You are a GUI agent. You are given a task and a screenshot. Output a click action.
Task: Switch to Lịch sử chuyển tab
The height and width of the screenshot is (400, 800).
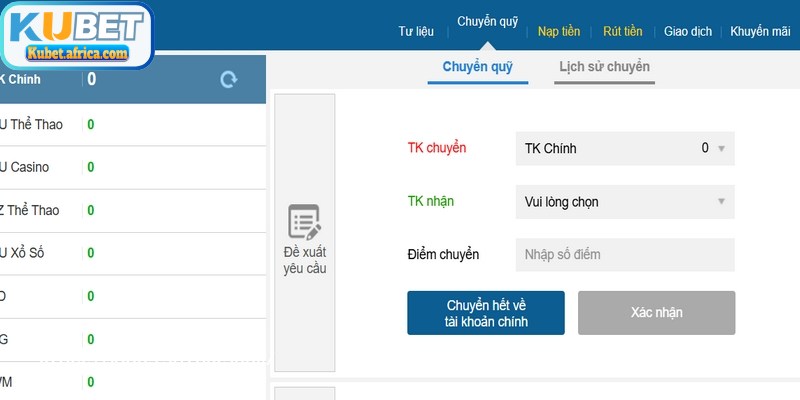point(604,67)
